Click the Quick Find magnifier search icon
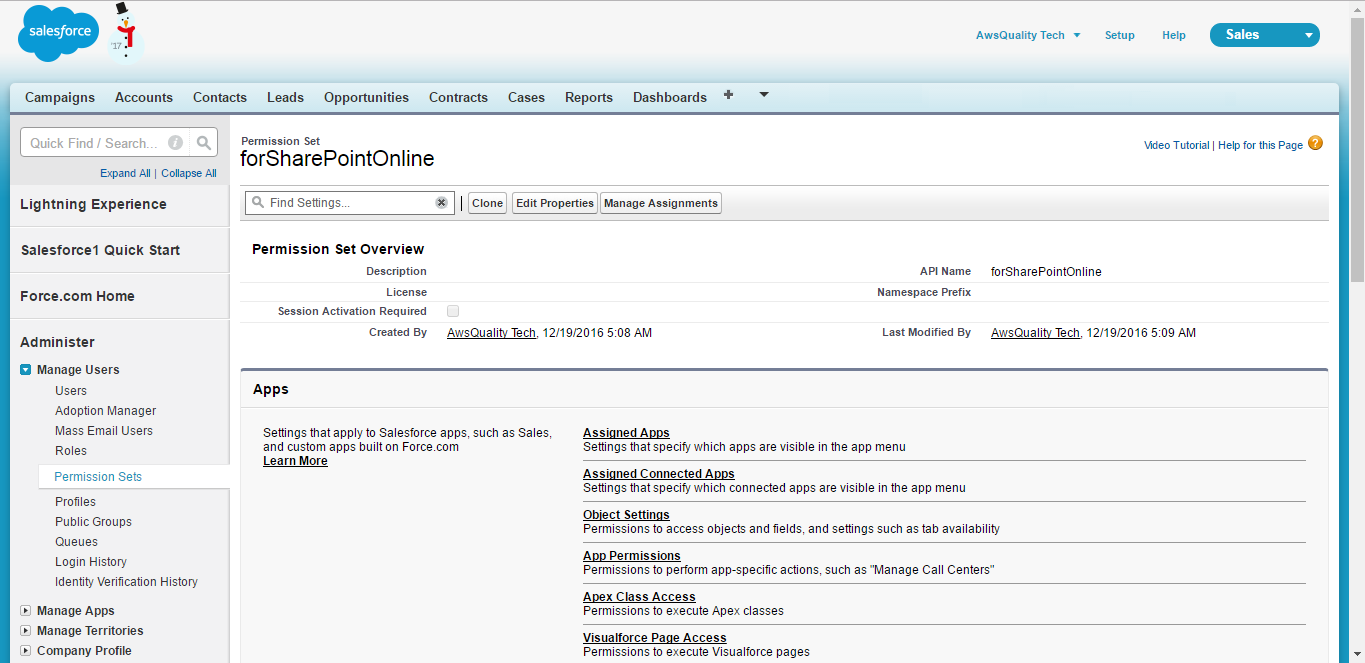The width and height of the screenshot is (1365, 663). click(204, 143)
